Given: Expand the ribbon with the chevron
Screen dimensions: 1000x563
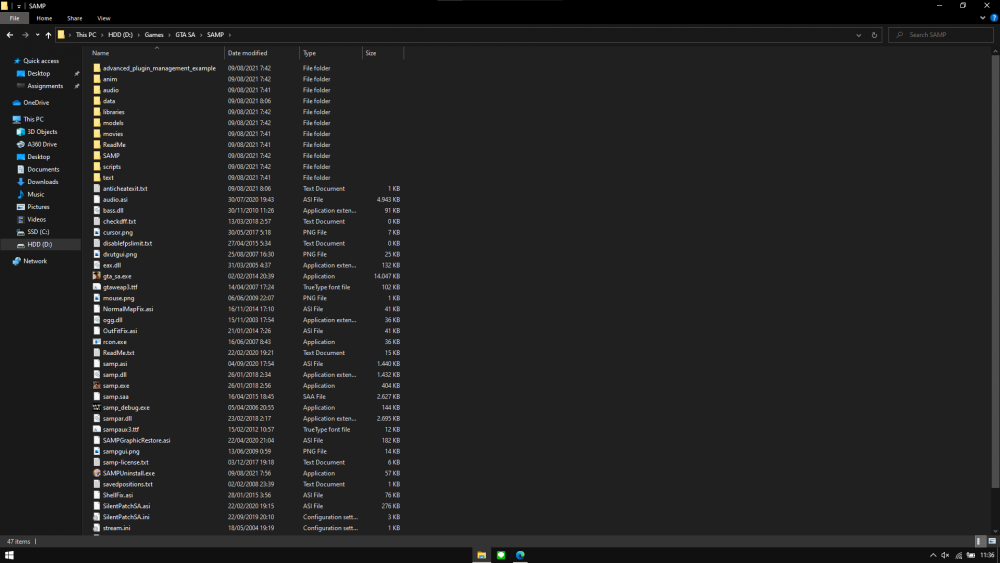Looking at the screenshot, I should (x=983, y=18).
